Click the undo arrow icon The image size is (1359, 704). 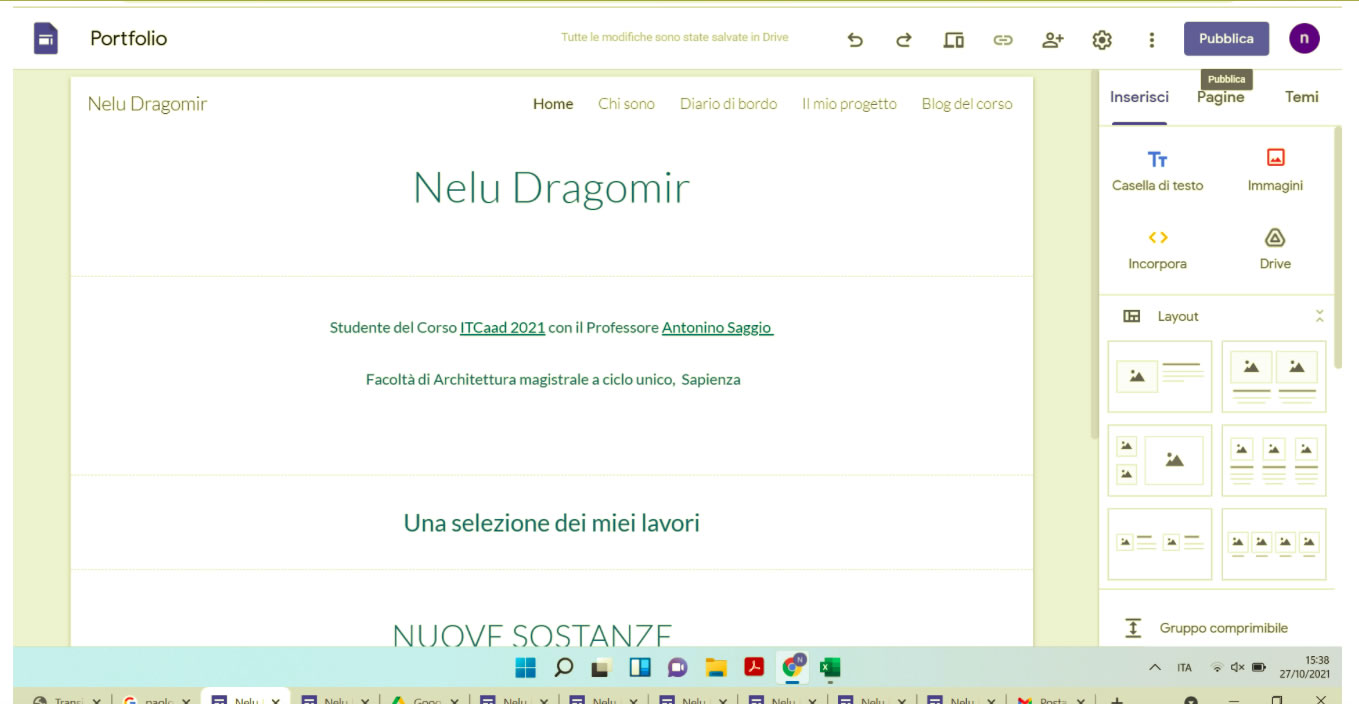tap(855, 40)
